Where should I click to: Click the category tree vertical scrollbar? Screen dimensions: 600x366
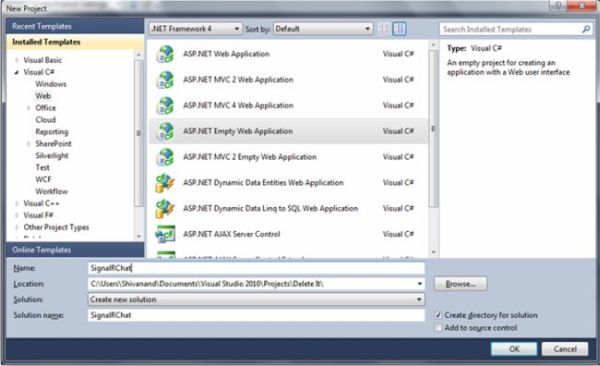[x=139, y=133]
